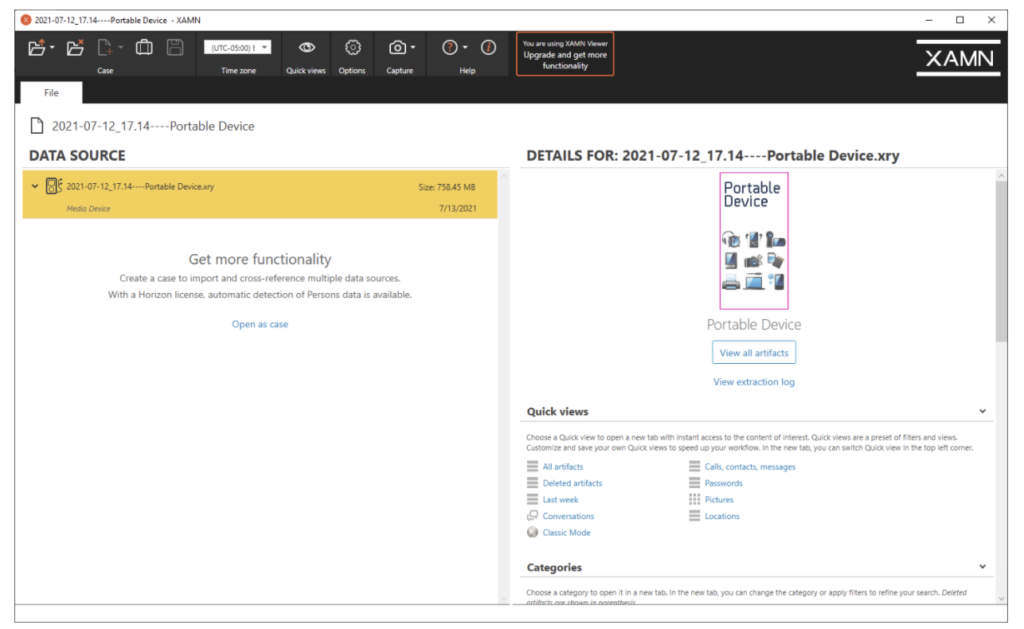Screen dimensions: 1024x629
Task: Click the list icon beside Passwords
Action: (694, 483)
